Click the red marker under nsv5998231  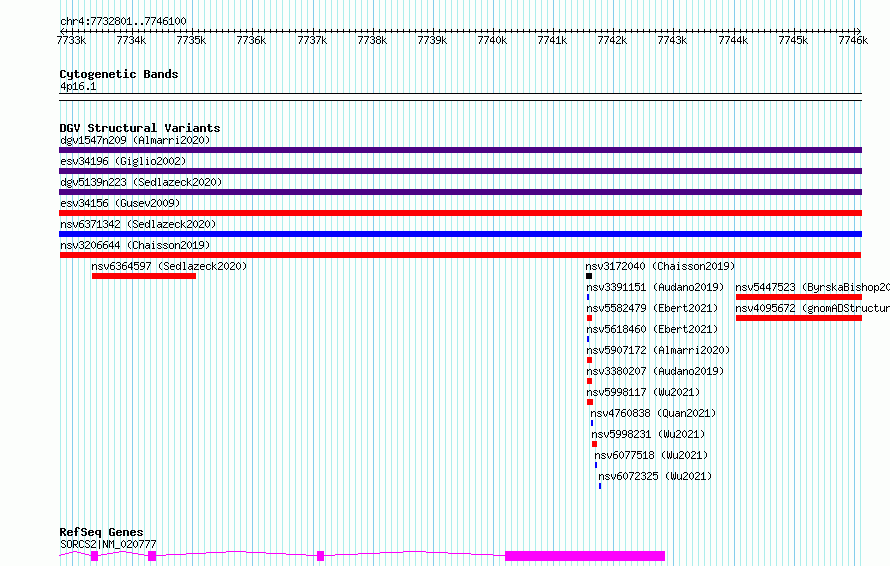594,444
